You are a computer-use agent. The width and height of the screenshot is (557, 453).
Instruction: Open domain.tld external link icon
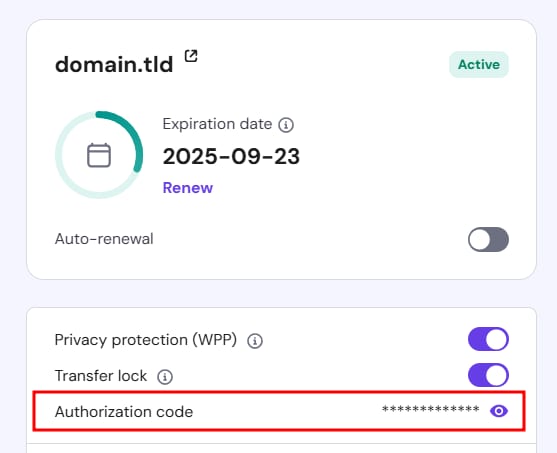191,56
